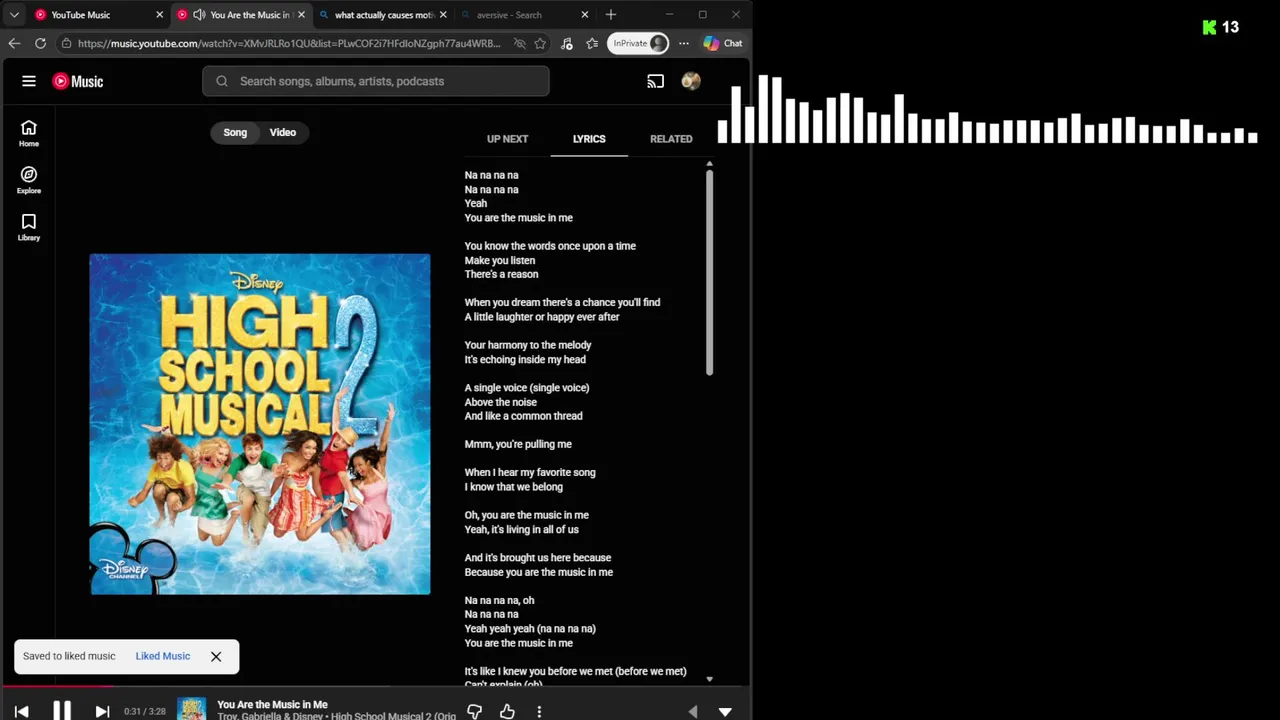Click the search magnifier icon
The height and width of the screenshot is (720, 1280).
click(x=222, y=81)
